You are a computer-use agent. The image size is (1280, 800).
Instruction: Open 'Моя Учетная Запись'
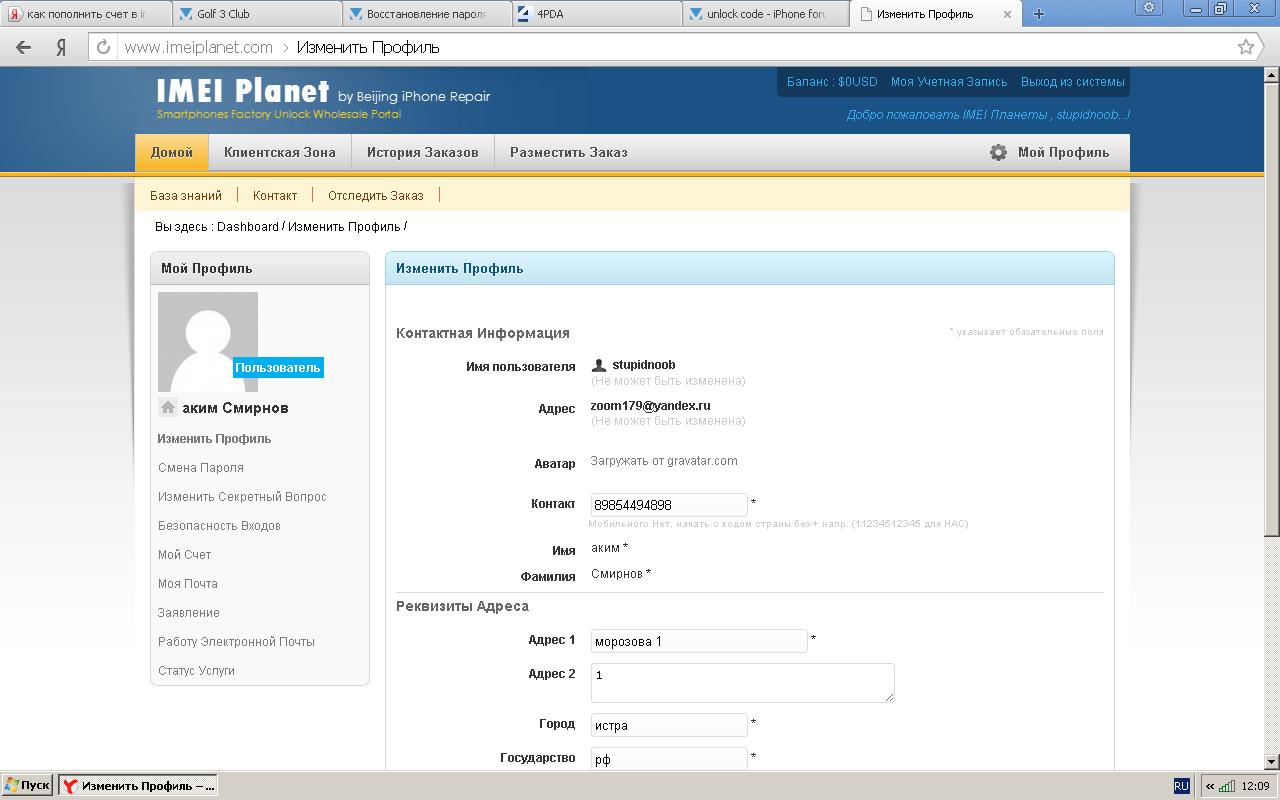click(949, 82)
